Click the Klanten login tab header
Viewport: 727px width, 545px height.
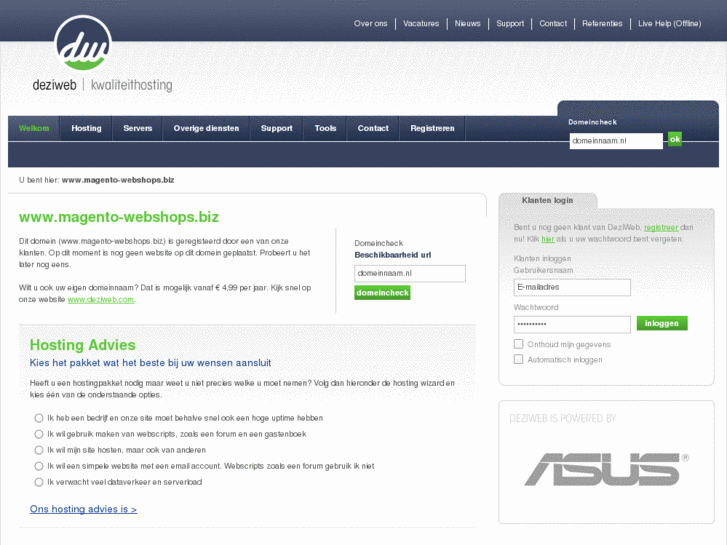(548, 200)
